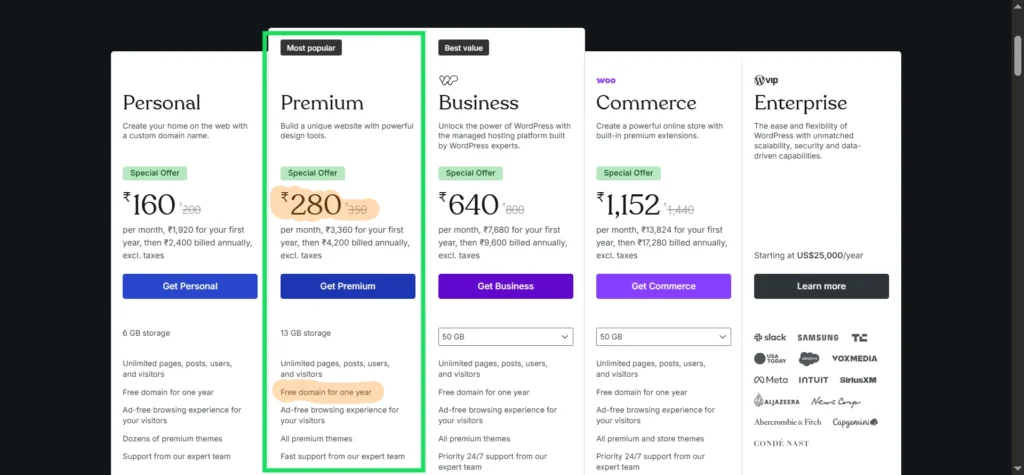This screenshot has height=475, width=1024.
Task: Choose the Get Premium button
Action: (348, 286)
